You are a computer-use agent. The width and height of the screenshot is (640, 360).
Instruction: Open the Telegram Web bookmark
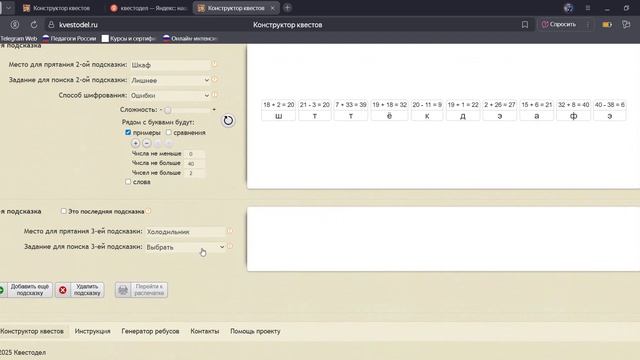(x=18, y=38)
